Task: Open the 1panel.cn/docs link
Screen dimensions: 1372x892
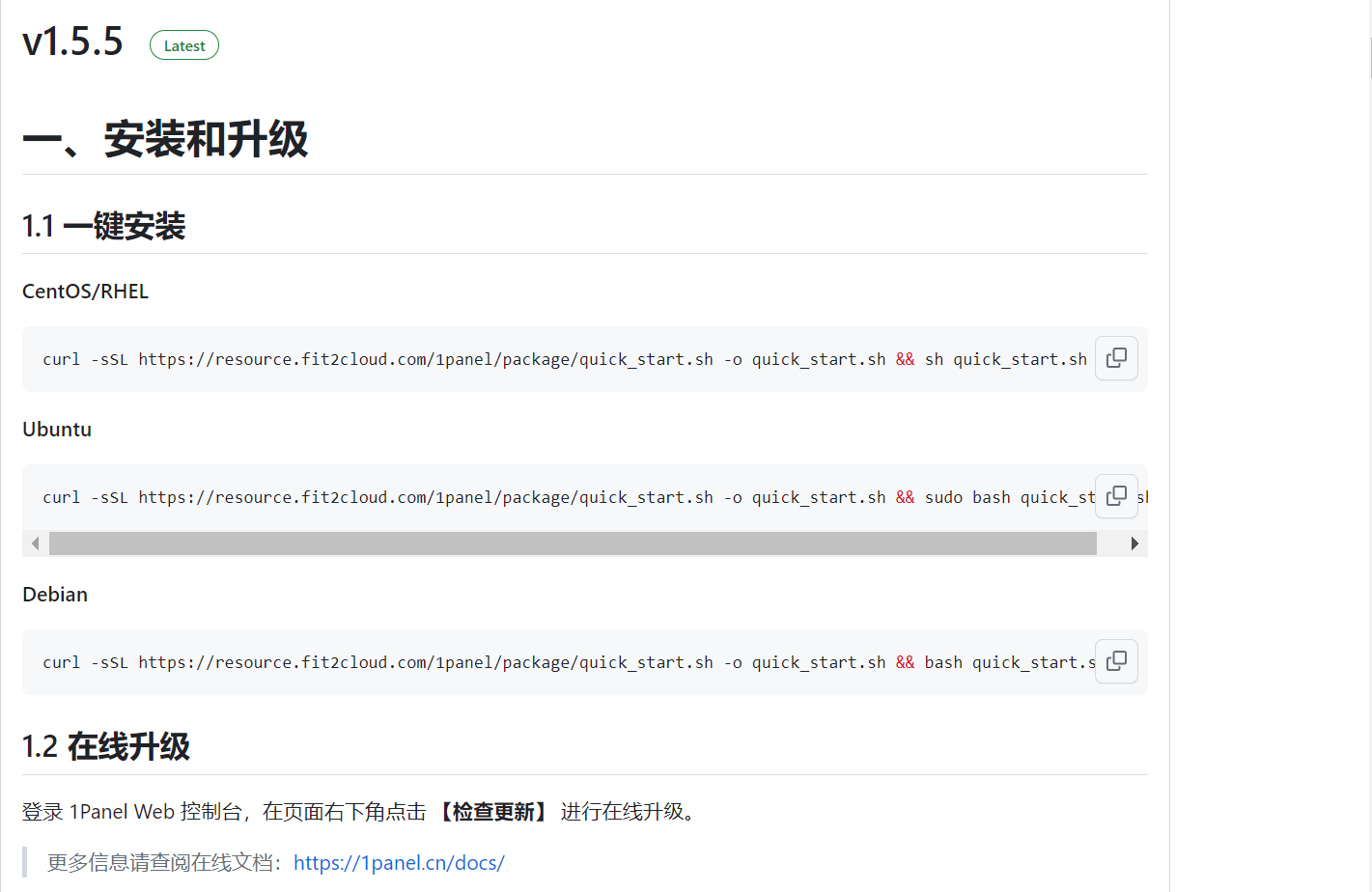Action: (x=399, y=862)
